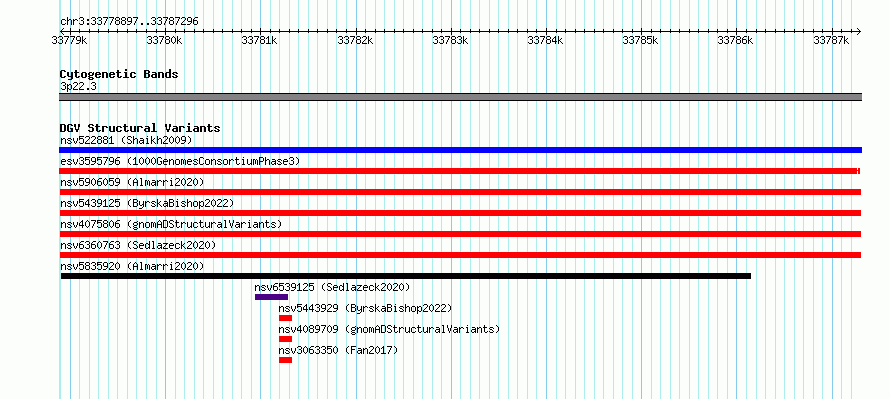
Task: Open nsv4075806 (gnomADStructuralVariants) label
Action: (171, 224)
